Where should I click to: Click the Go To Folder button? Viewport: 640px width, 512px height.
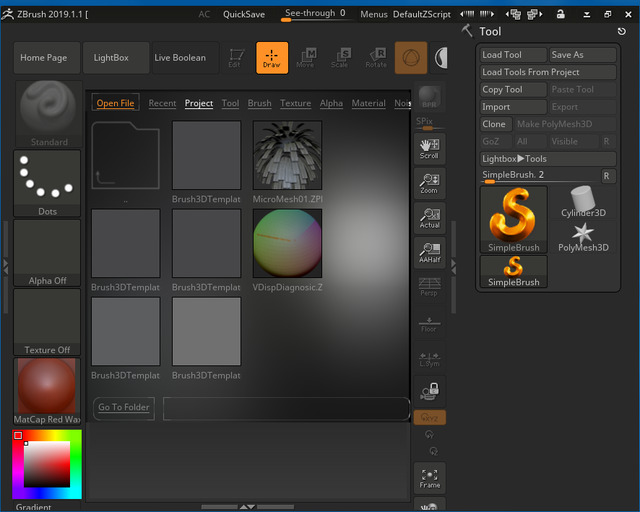tap(124, 408)
